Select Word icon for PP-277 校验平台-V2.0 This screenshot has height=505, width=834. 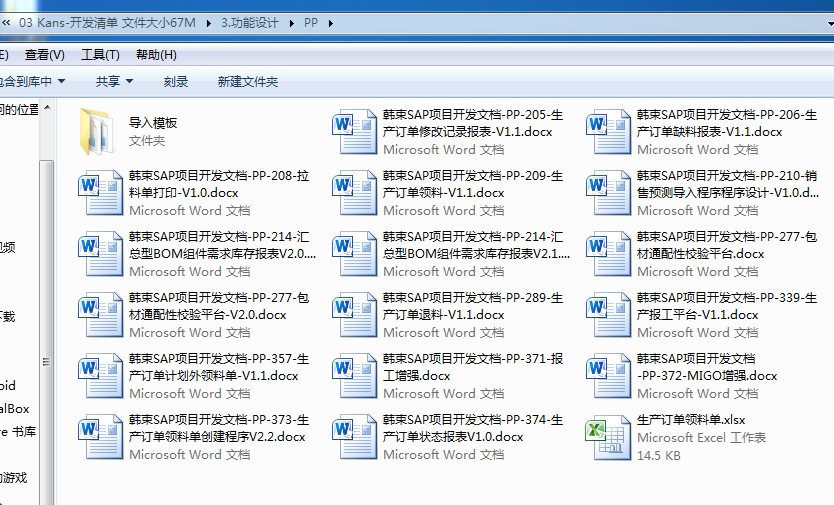point(101,314)
